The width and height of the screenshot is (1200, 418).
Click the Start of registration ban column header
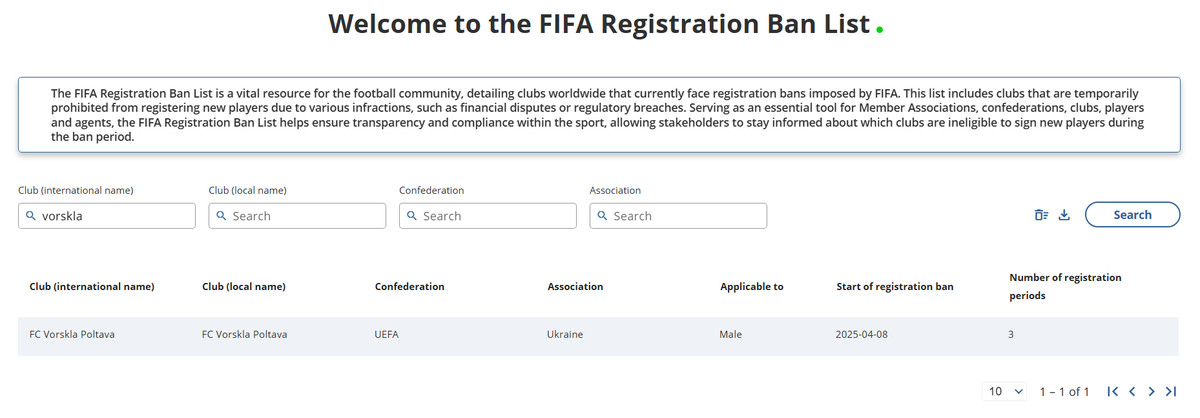895,287
